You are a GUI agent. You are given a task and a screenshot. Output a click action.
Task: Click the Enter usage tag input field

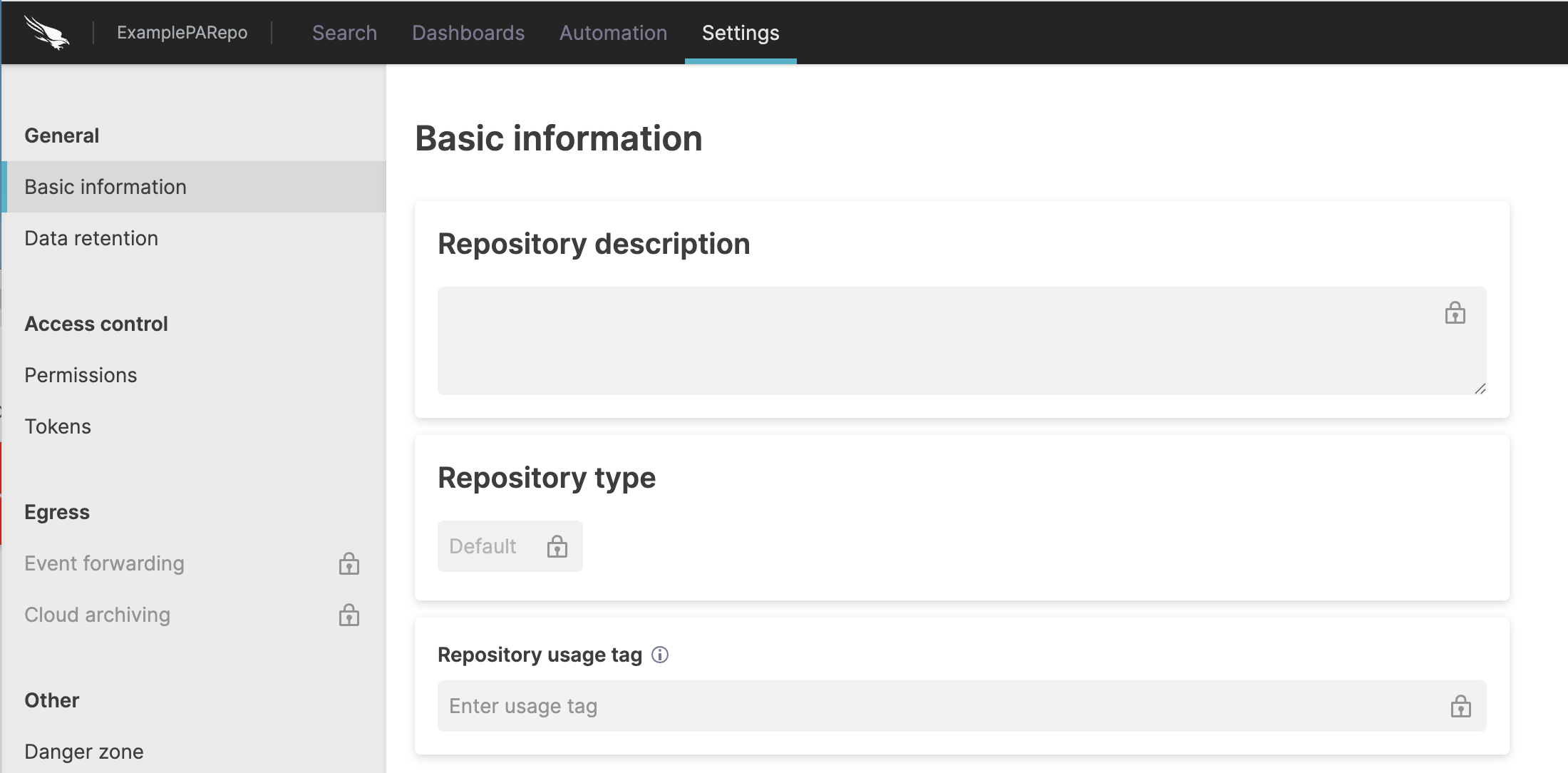point(961,706)
